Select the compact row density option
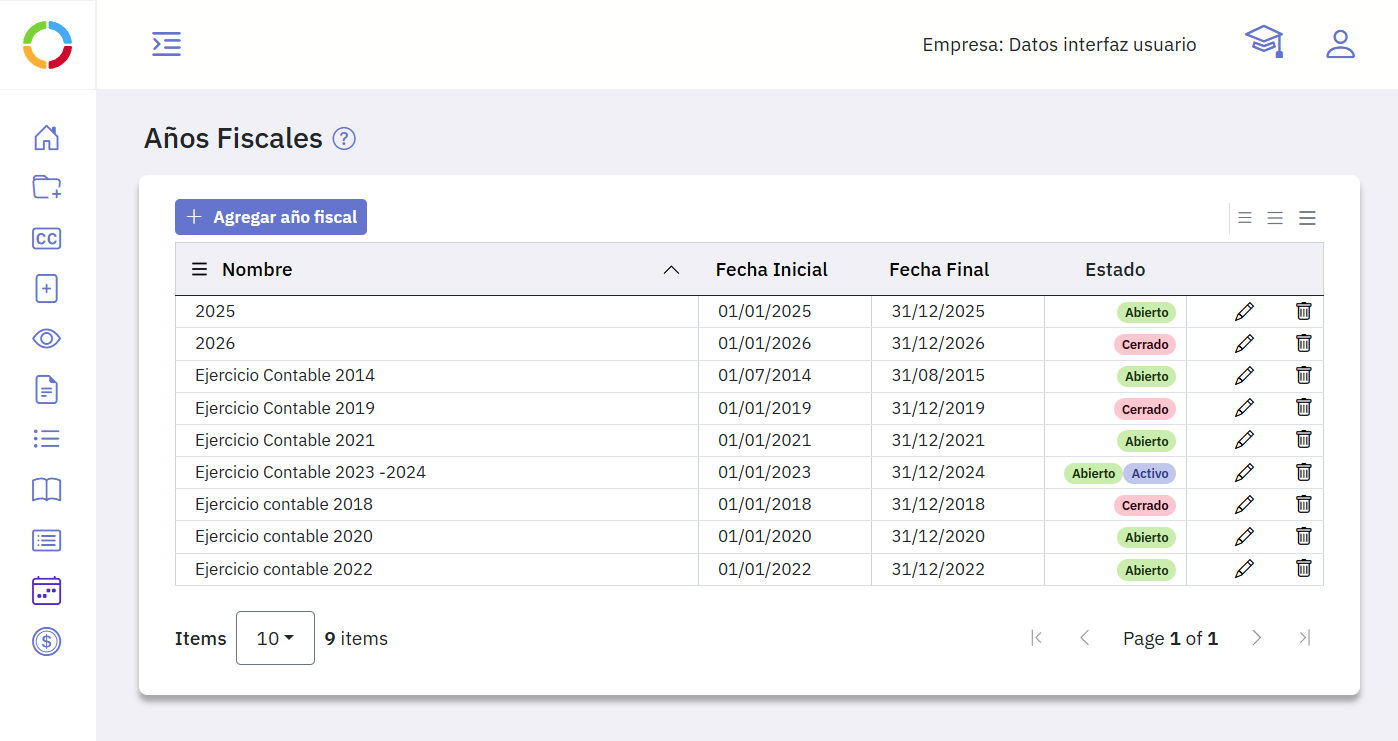 (1245, 218)
